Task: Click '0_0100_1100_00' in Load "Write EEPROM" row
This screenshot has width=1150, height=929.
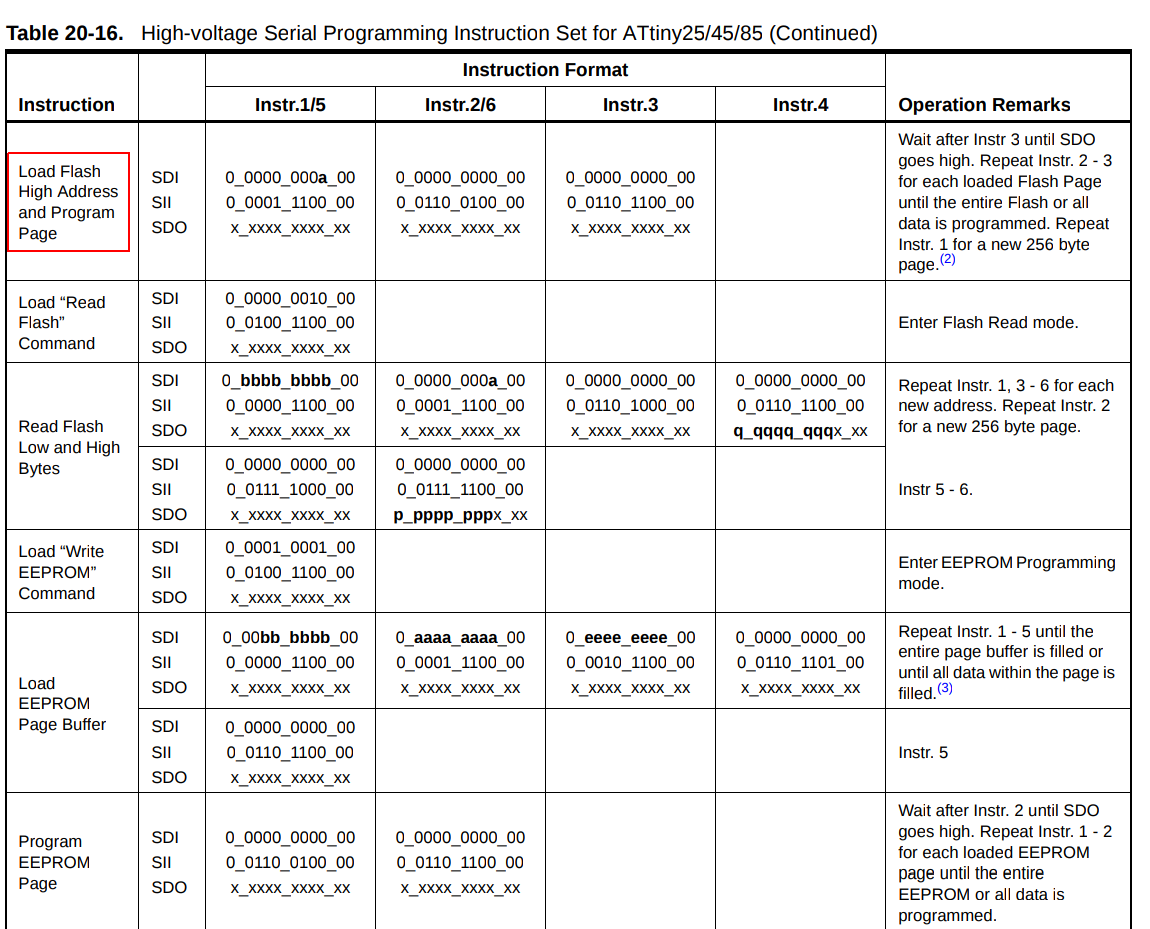Action: pos(290,573)
